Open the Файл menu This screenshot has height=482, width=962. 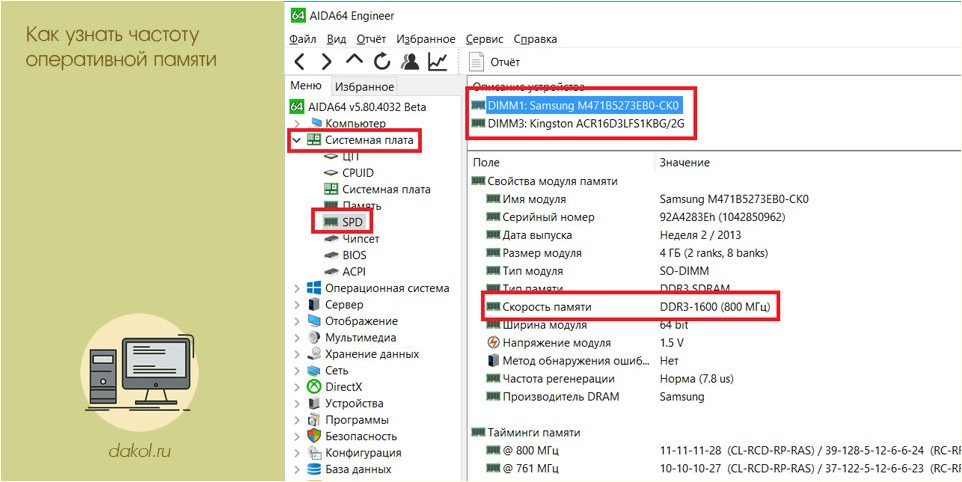pyautogui.click(x=302, y=39)
